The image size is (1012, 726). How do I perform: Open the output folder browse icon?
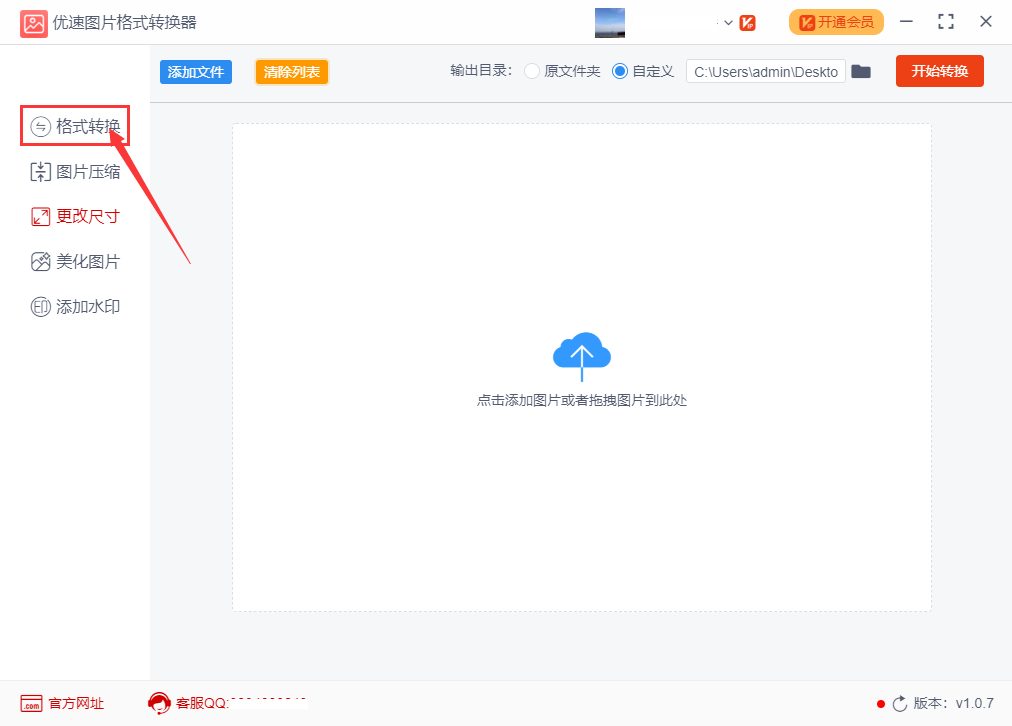tap(861, 71)
